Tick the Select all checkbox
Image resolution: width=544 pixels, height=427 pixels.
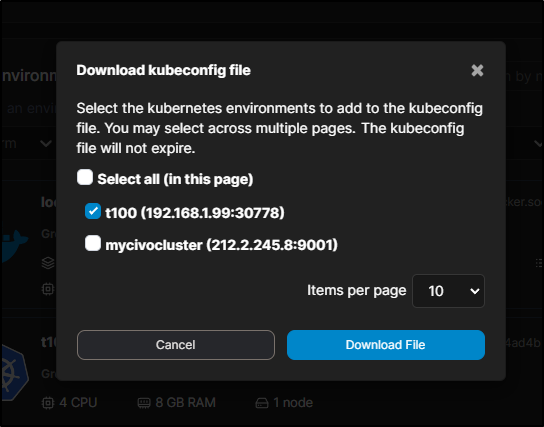tap(85, 177)
